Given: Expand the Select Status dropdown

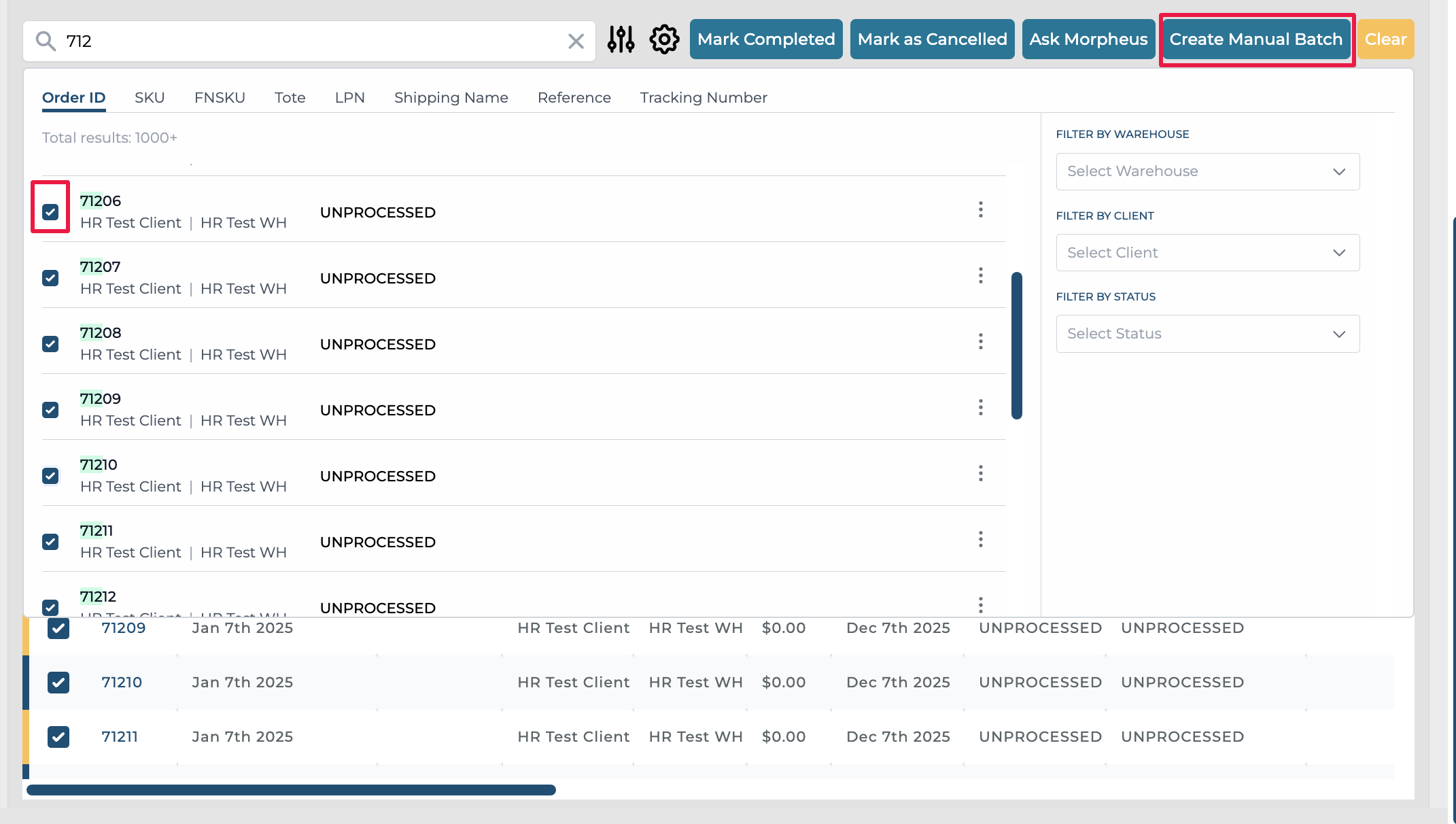Looking at the screenshot, I should [x=1207, y=334].
